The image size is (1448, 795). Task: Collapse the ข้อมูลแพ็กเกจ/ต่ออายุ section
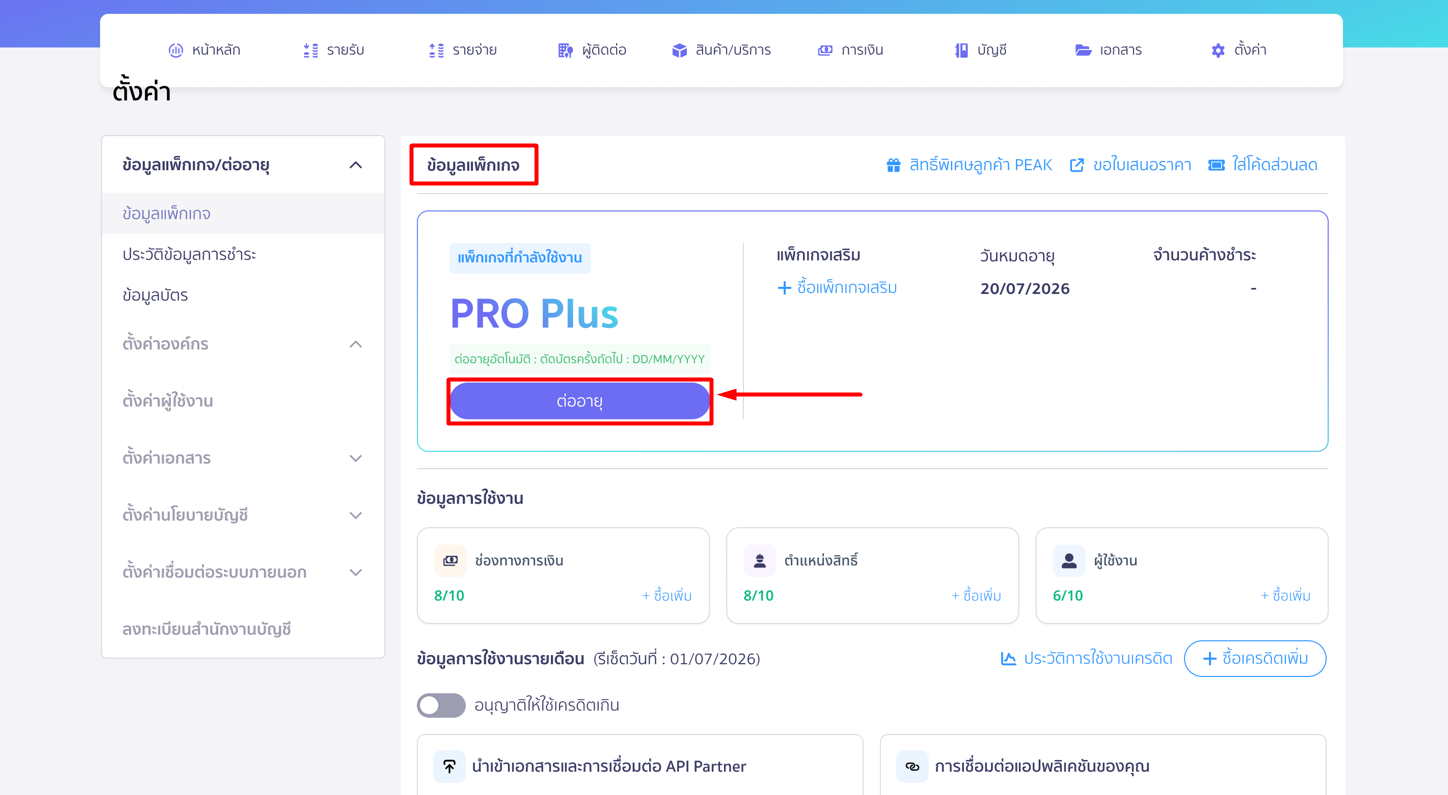[x=355, y=165]
